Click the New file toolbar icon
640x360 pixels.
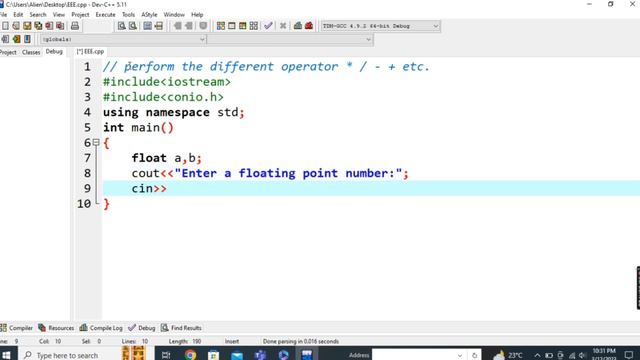click(5, 26)
